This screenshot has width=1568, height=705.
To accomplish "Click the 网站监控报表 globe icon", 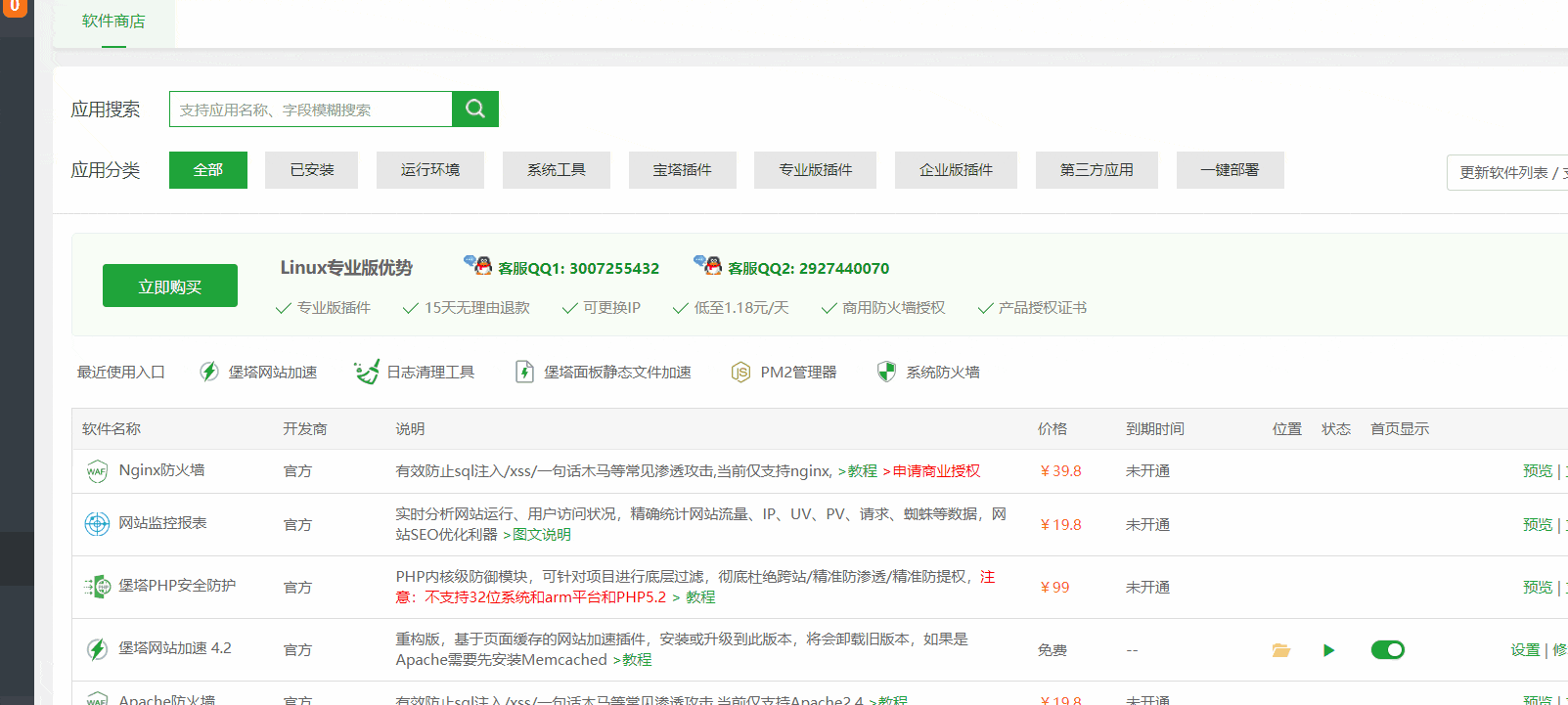I will point(97,524).
